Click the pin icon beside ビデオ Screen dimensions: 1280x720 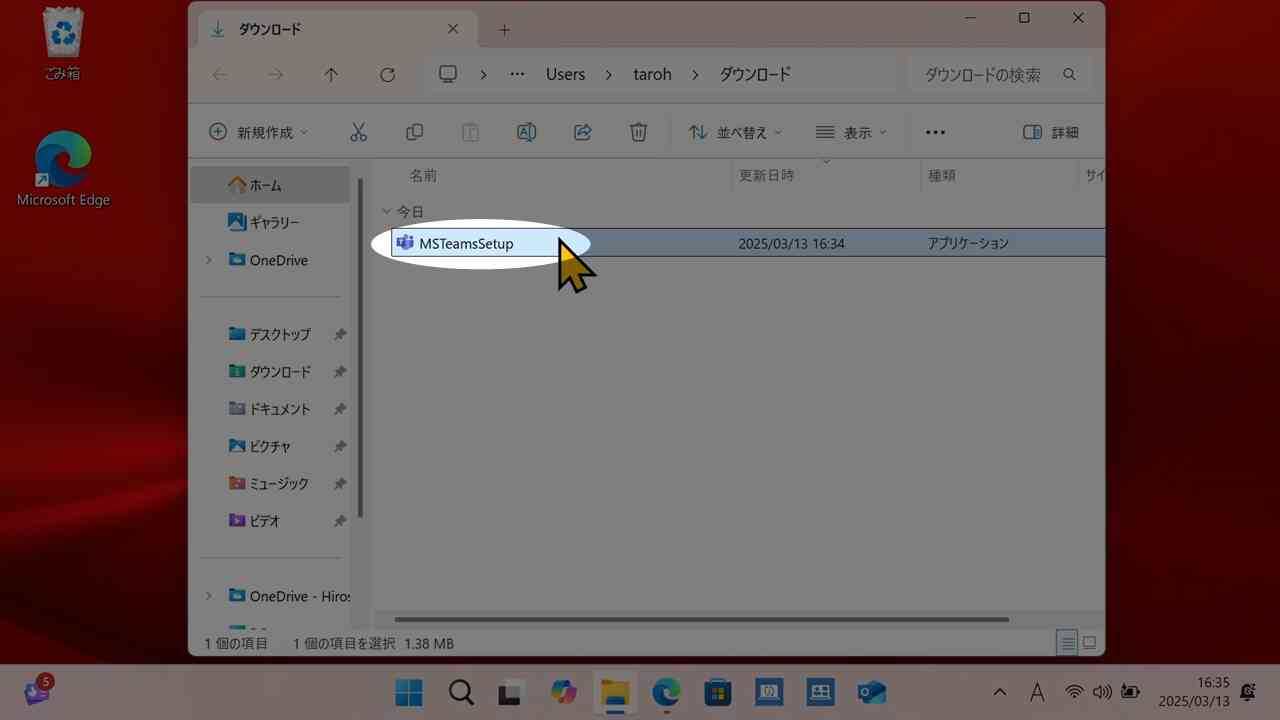click(x=340, y=520)
